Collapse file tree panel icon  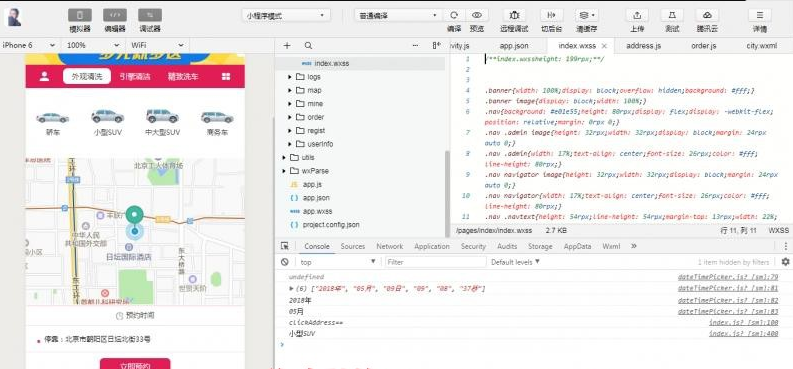pos(437,45)
